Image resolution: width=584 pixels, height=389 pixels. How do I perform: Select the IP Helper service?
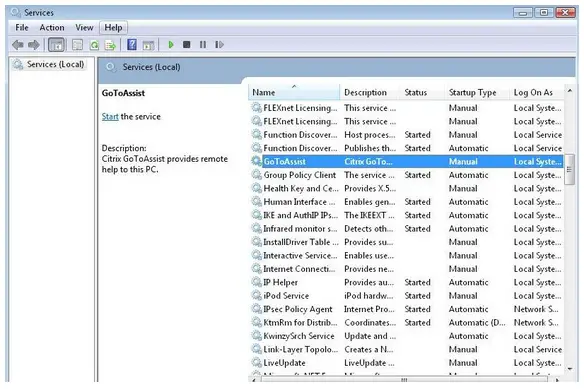[406, 282]
